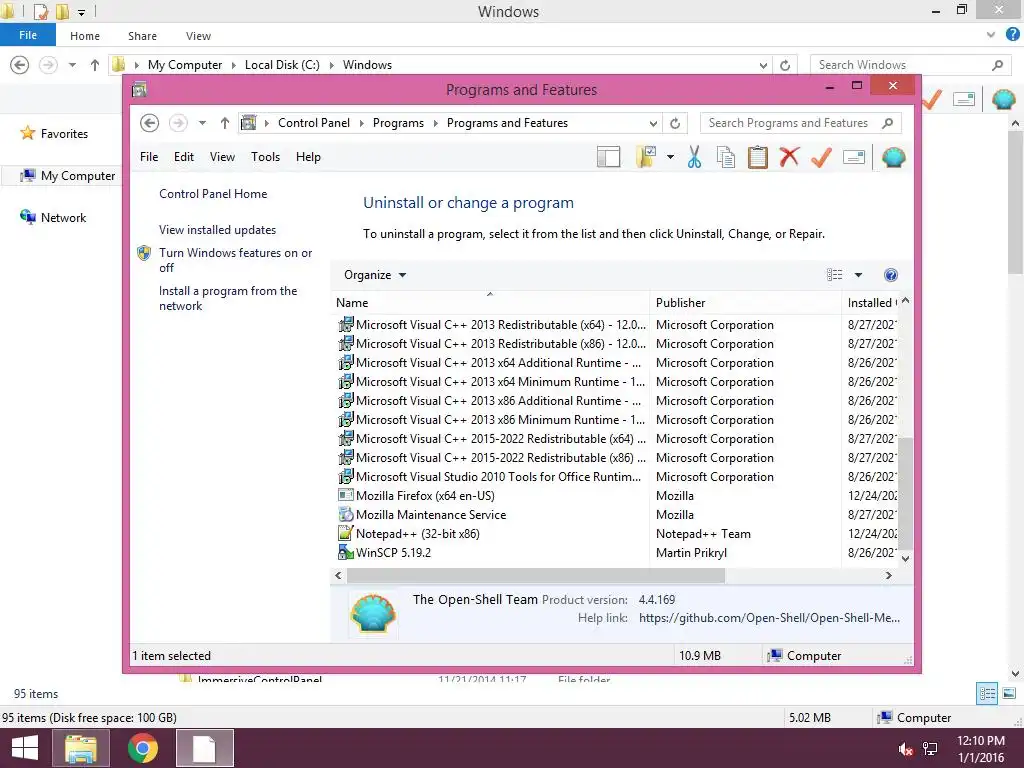Screen dimensions: 1024x768
Task: Click the Paste clipboard icon in Programs toolbar
Action: 758,157
